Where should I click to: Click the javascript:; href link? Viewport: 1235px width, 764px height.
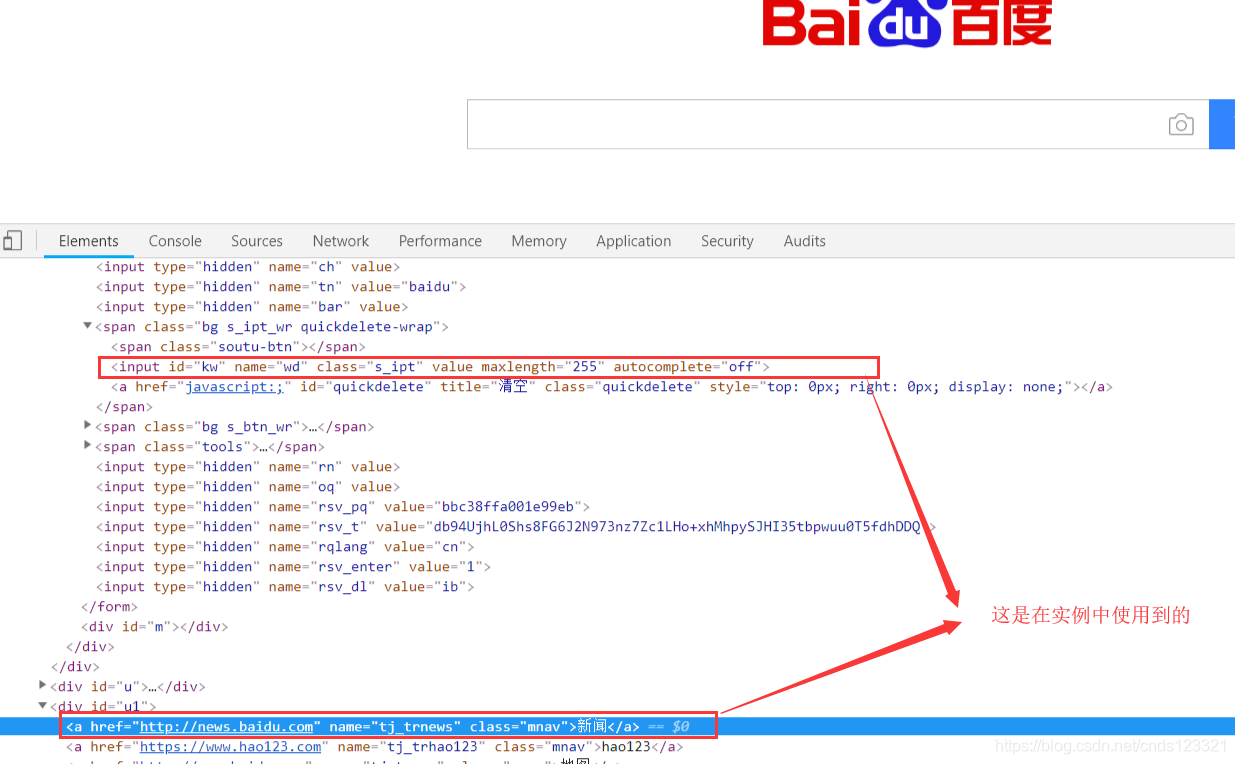[235, 387]
